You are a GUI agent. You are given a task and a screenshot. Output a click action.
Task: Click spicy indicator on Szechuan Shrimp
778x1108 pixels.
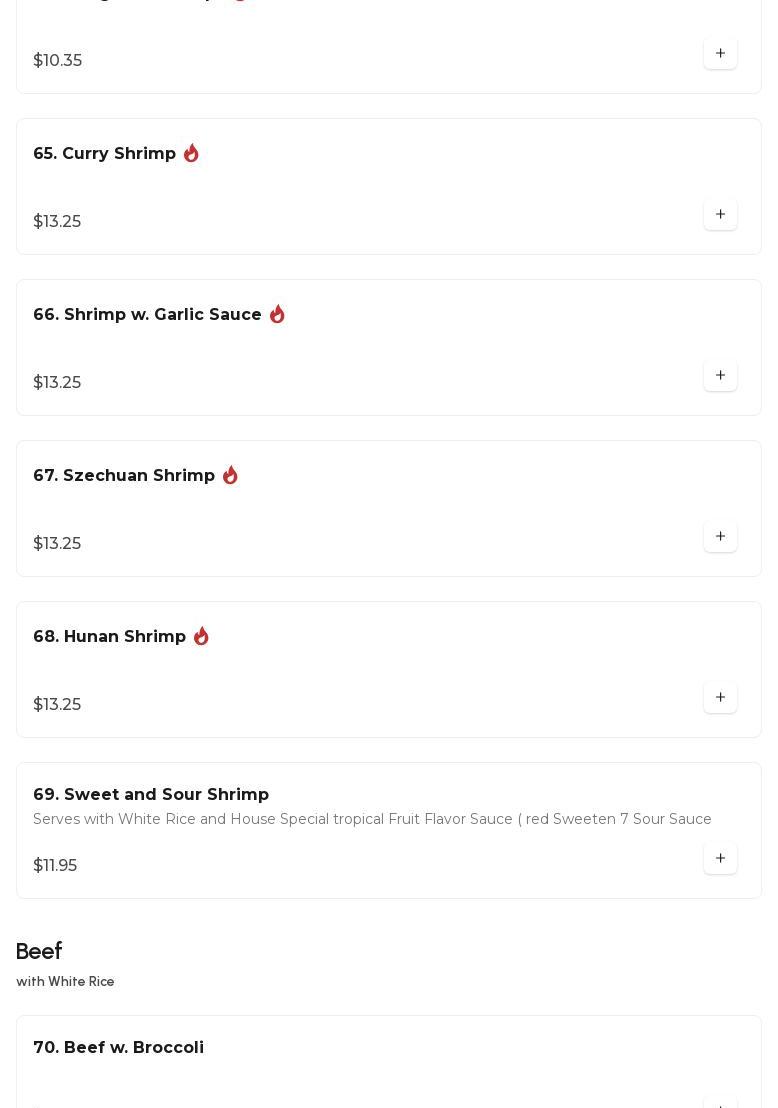pos(230,475)
